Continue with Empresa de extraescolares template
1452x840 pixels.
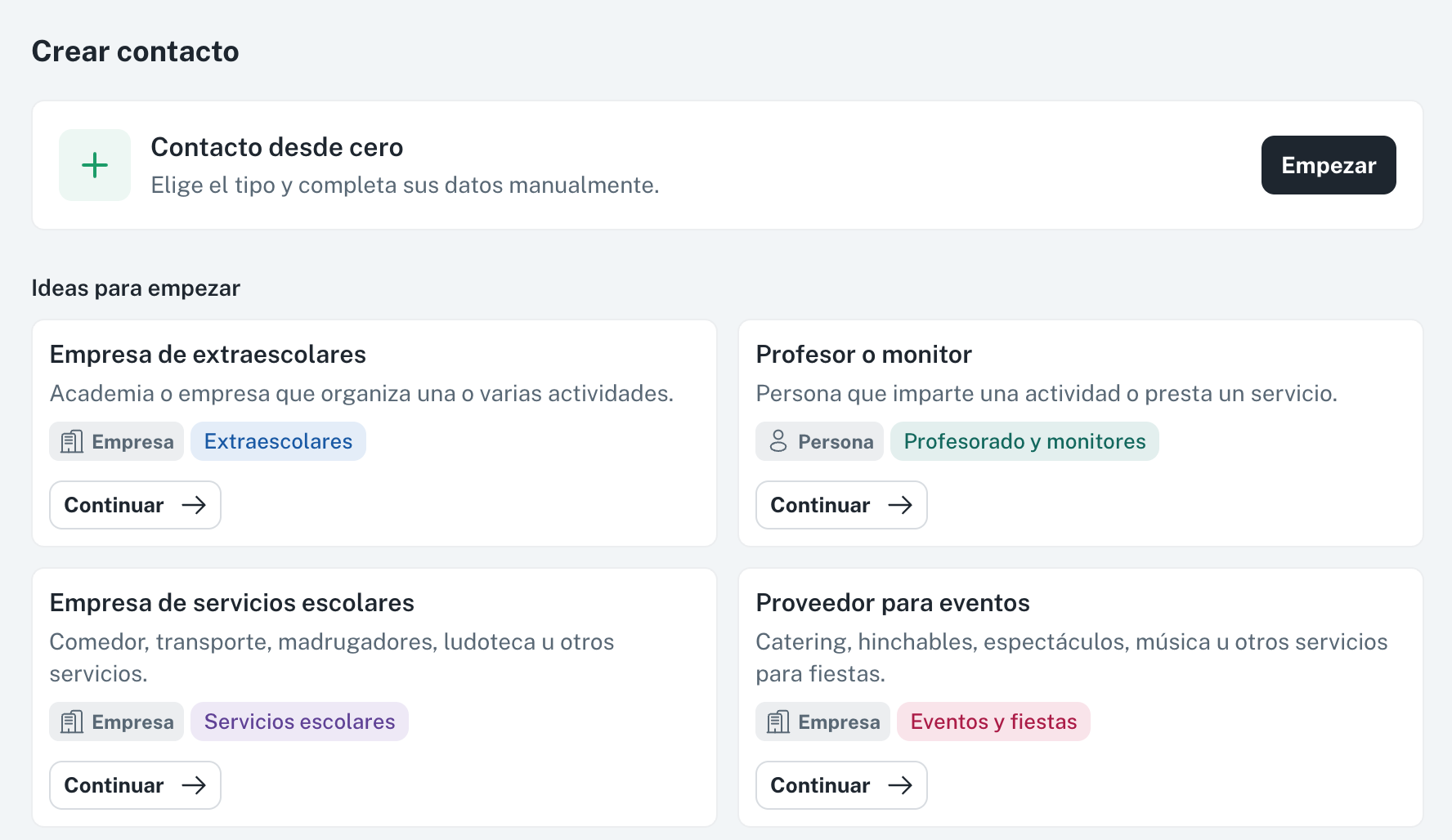[135, 505]
